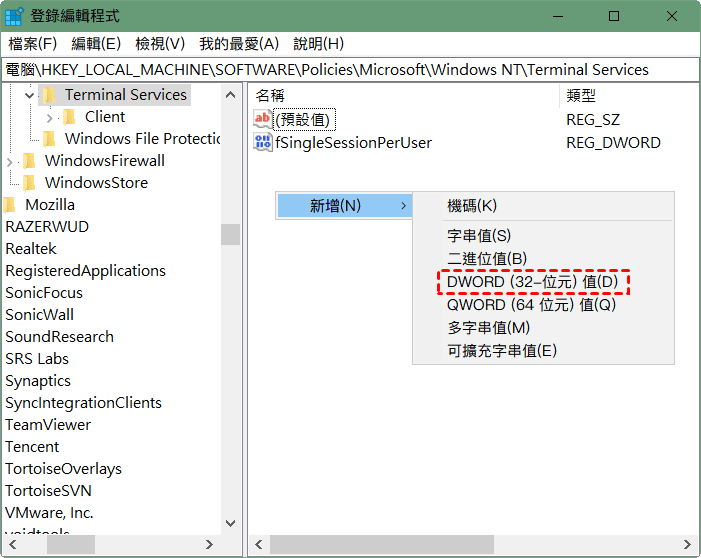The height and width of the screenshot is (558, 701).
Task: Select the Synaptics key
Action: click(x=38, y=381)
